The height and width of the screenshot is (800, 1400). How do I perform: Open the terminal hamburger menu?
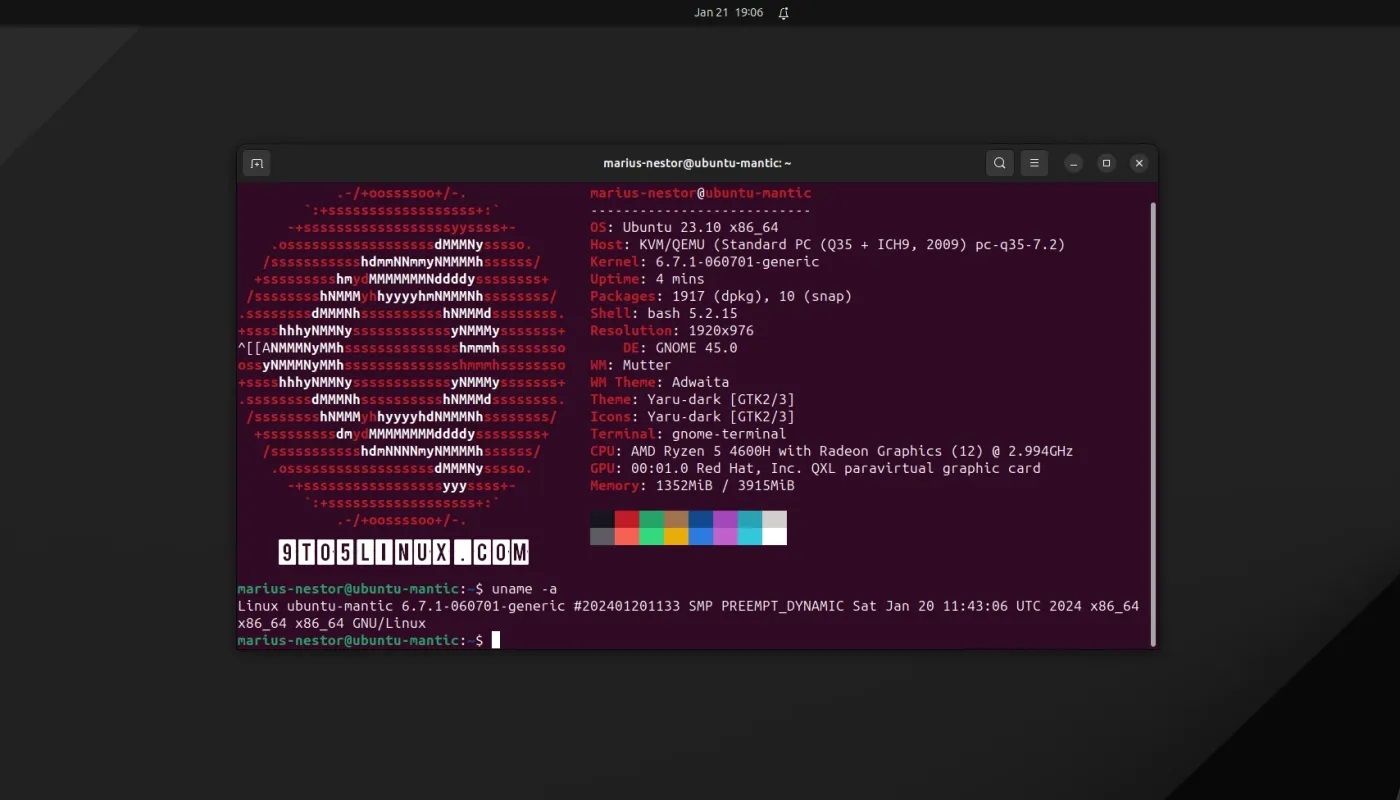1035,163
